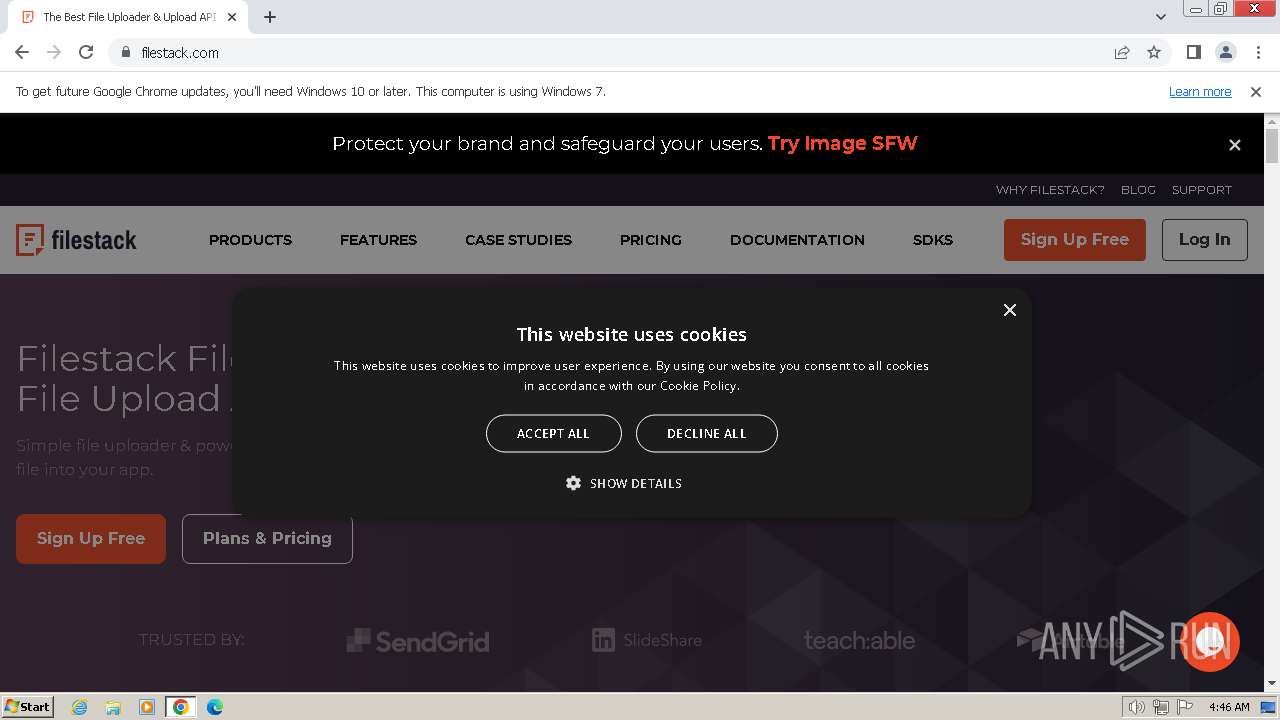The image size is (1280, 720).
Task: Open the FEATURES menu
Action: pyautogui.click(x=378, y=240)
